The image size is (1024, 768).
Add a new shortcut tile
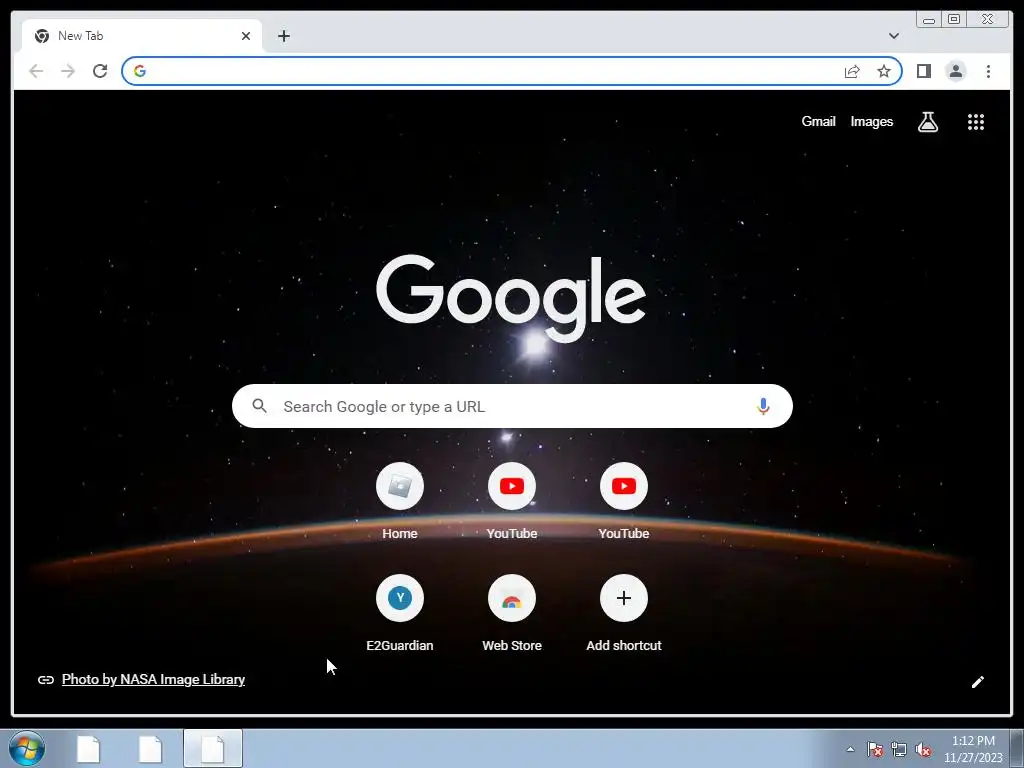point(624,613)
